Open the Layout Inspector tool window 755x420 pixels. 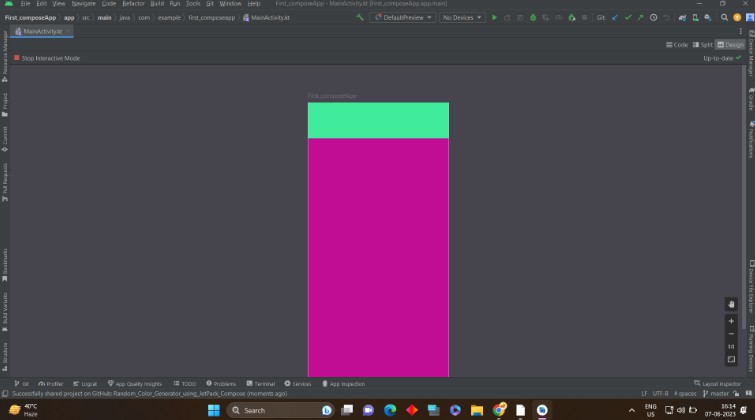pos(717,384)
